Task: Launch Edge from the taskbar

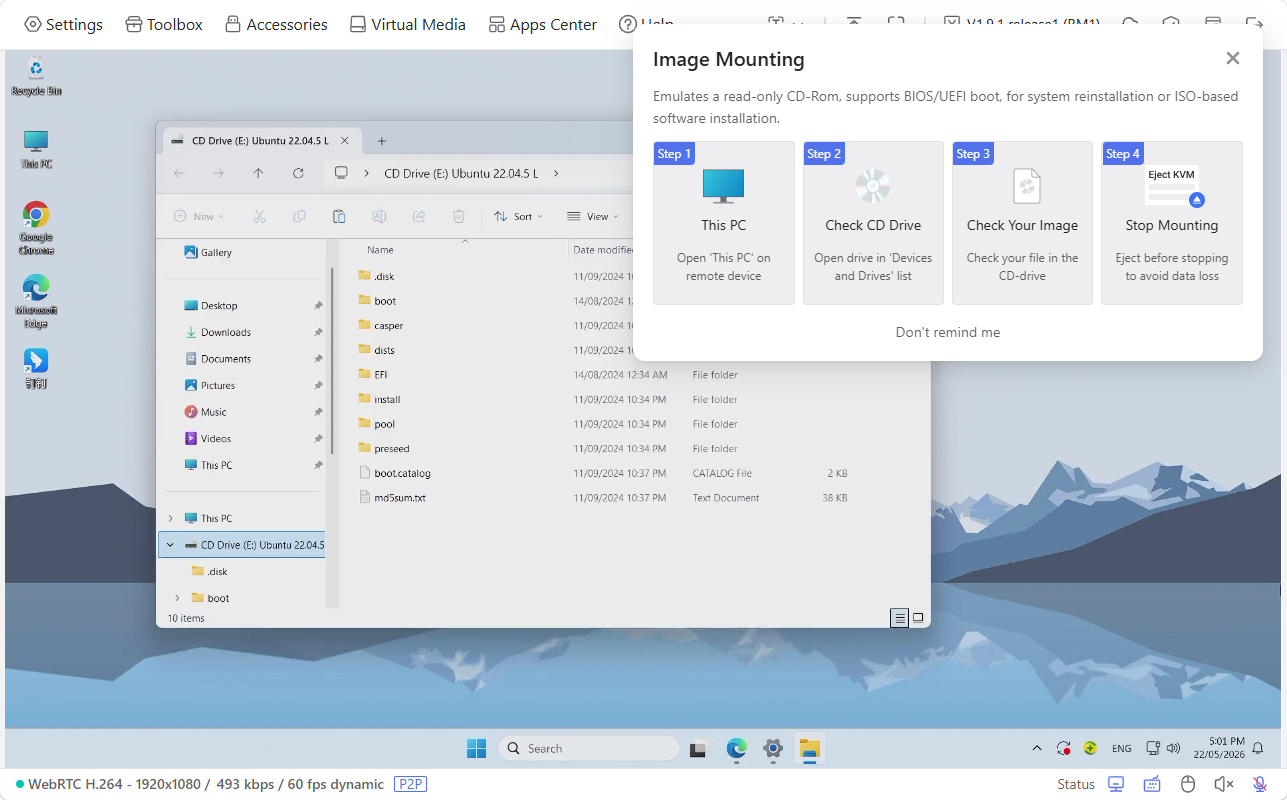Action: point(736,748)
